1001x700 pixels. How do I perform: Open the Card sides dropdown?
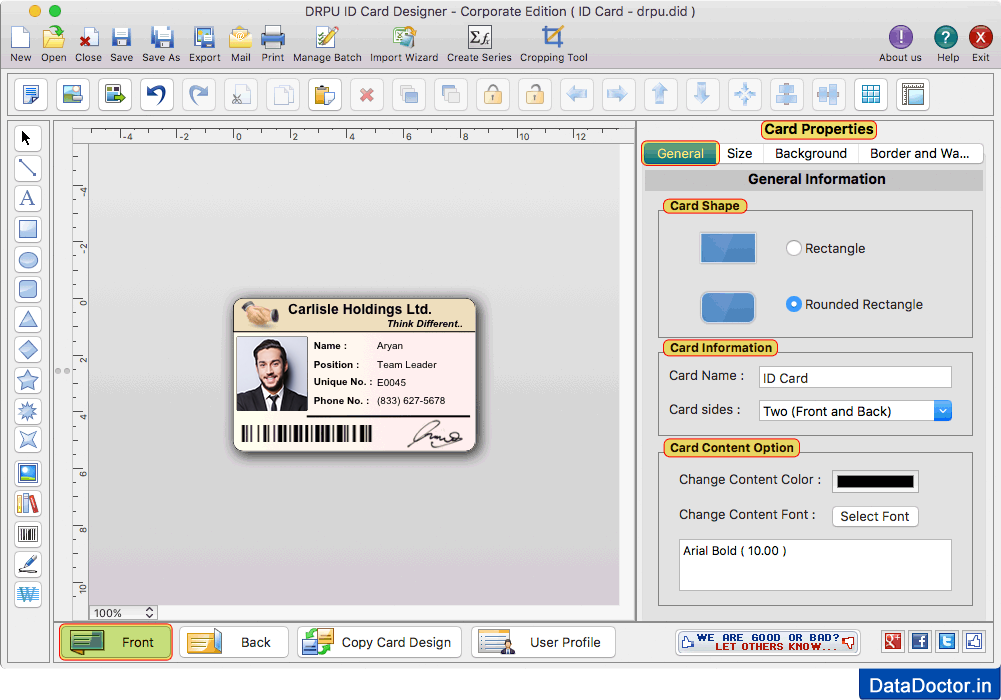click(941, 410)
